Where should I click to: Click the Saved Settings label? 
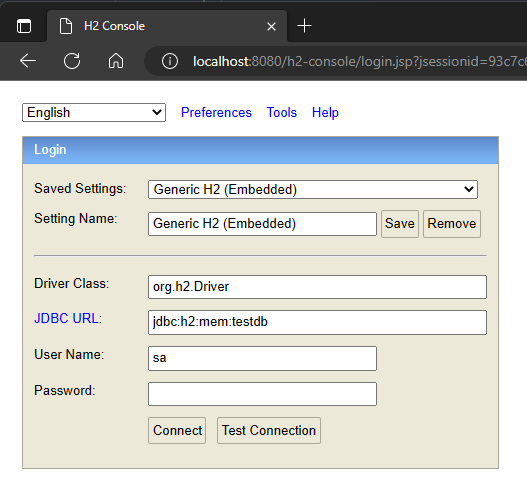click(80, 189)
